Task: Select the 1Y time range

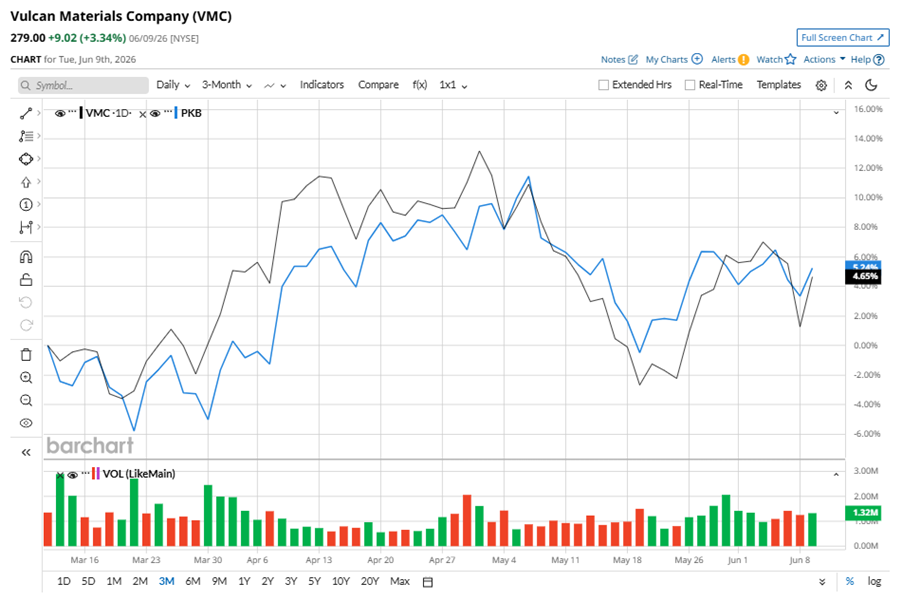Action: (x=244, y=581)
